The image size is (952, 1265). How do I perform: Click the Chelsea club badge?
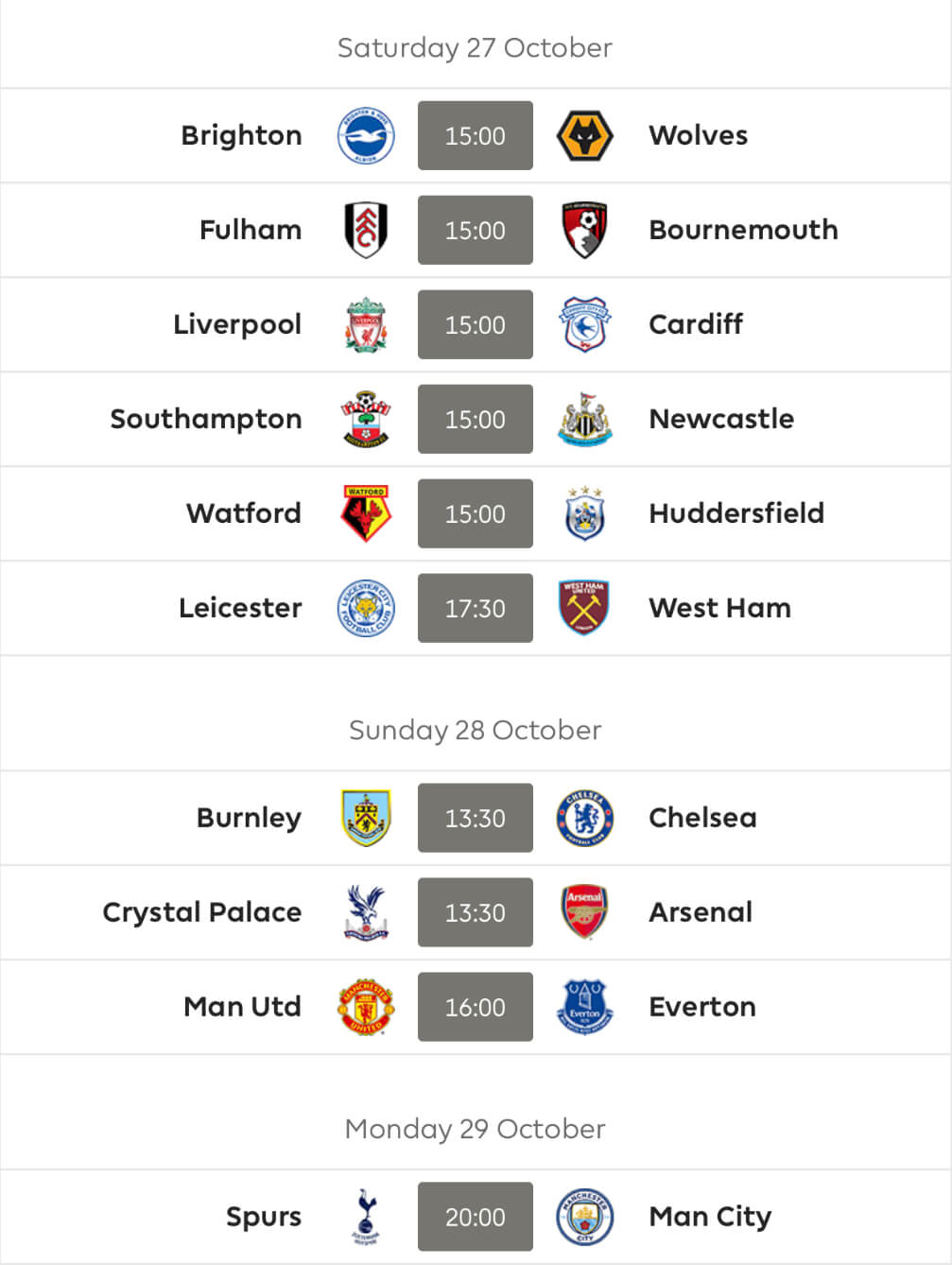pos(584,818)
